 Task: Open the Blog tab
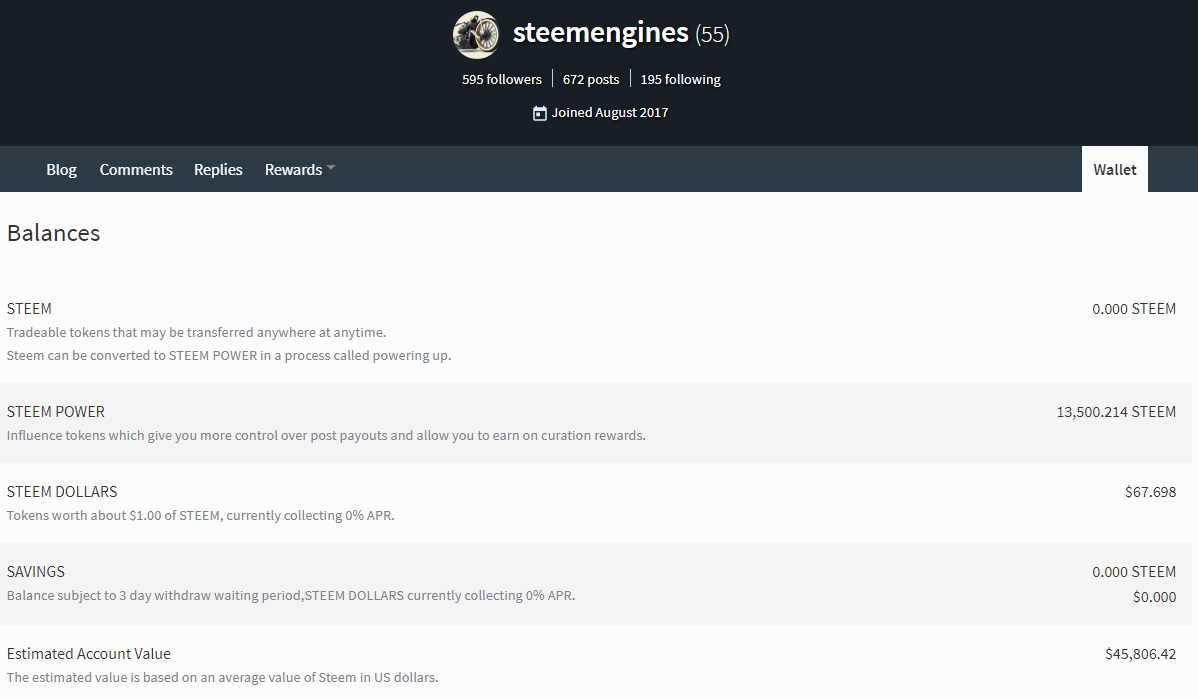click(61, 170)
